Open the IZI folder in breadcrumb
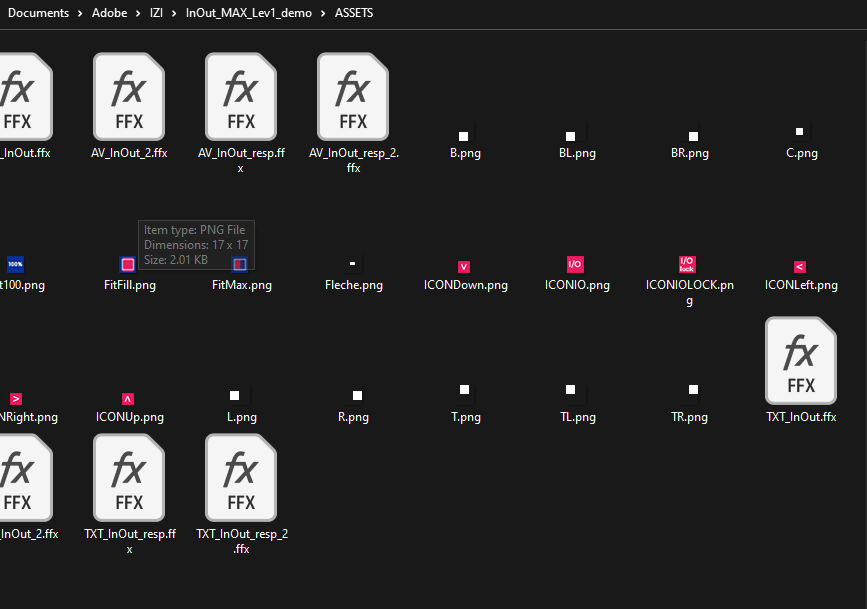The width and height of the screenshot is (867, 609). 156,13
